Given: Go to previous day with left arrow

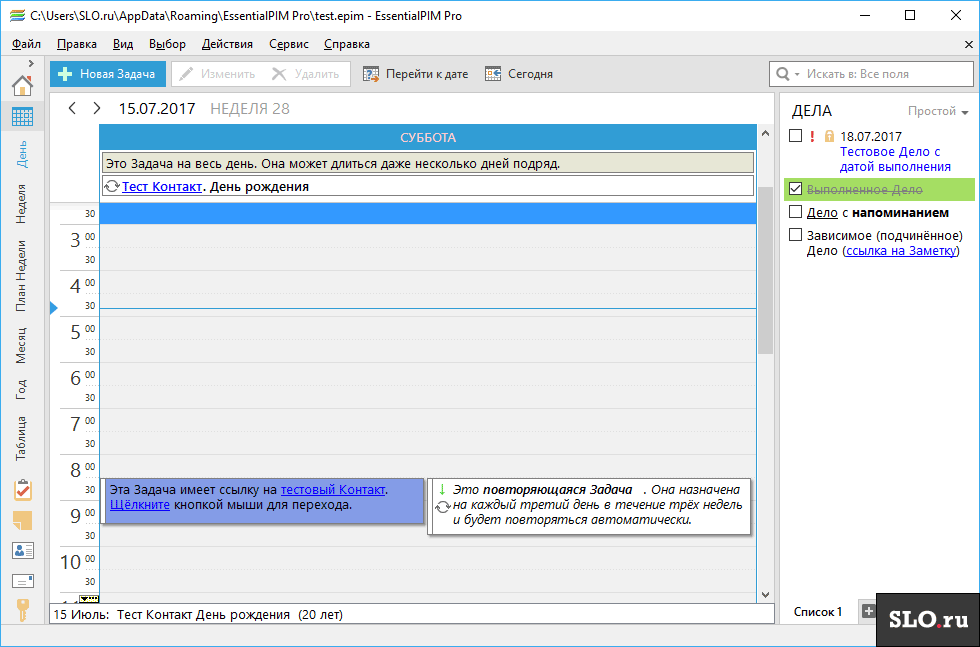Looking at the screenshot, I should point(72,108).
